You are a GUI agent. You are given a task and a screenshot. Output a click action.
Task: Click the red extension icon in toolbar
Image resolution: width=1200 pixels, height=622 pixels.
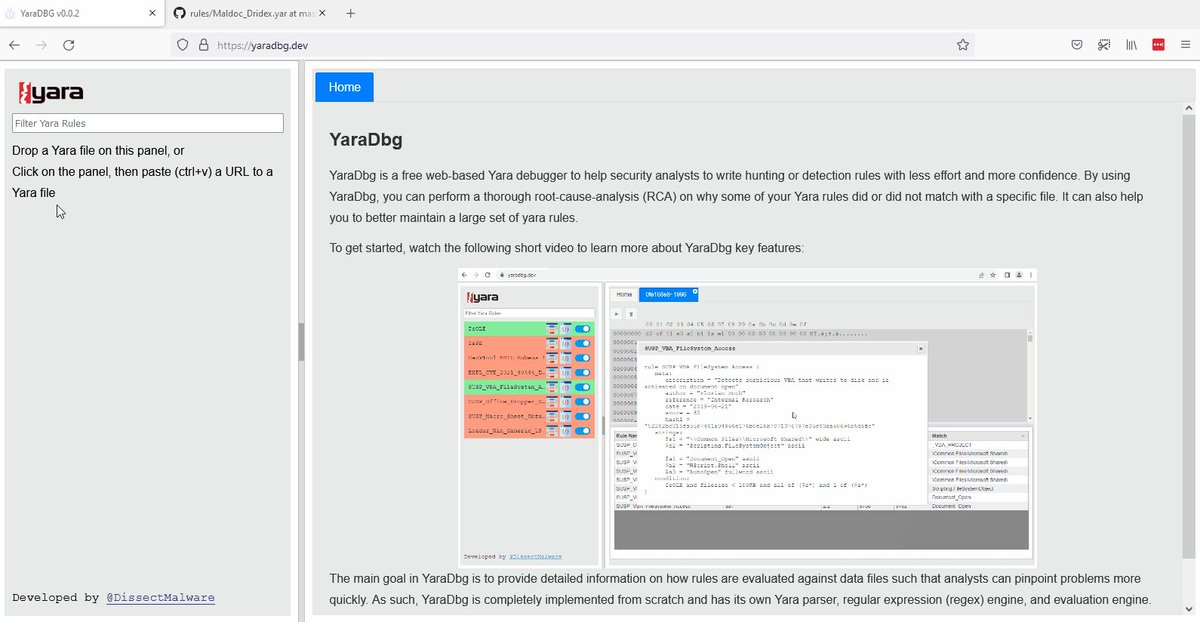click(1158, 45)
